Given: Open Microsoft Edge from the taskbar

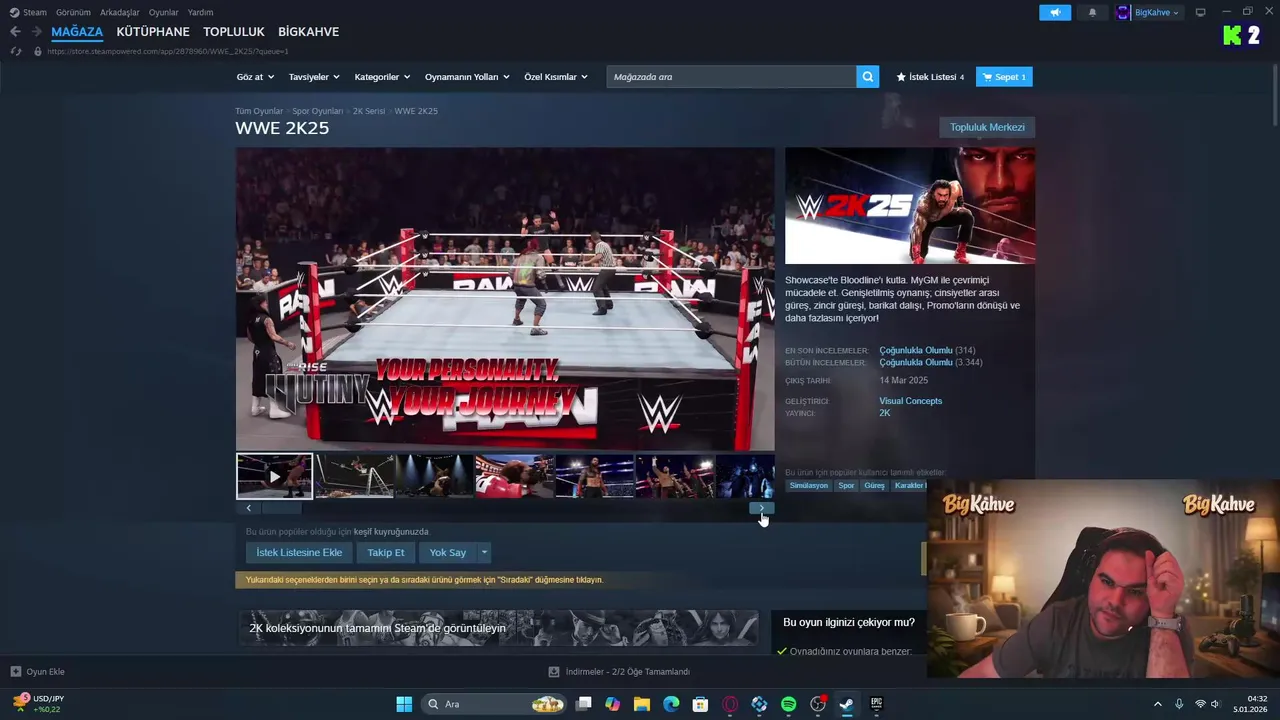Looking at the screenshot, I should [671, 704].
